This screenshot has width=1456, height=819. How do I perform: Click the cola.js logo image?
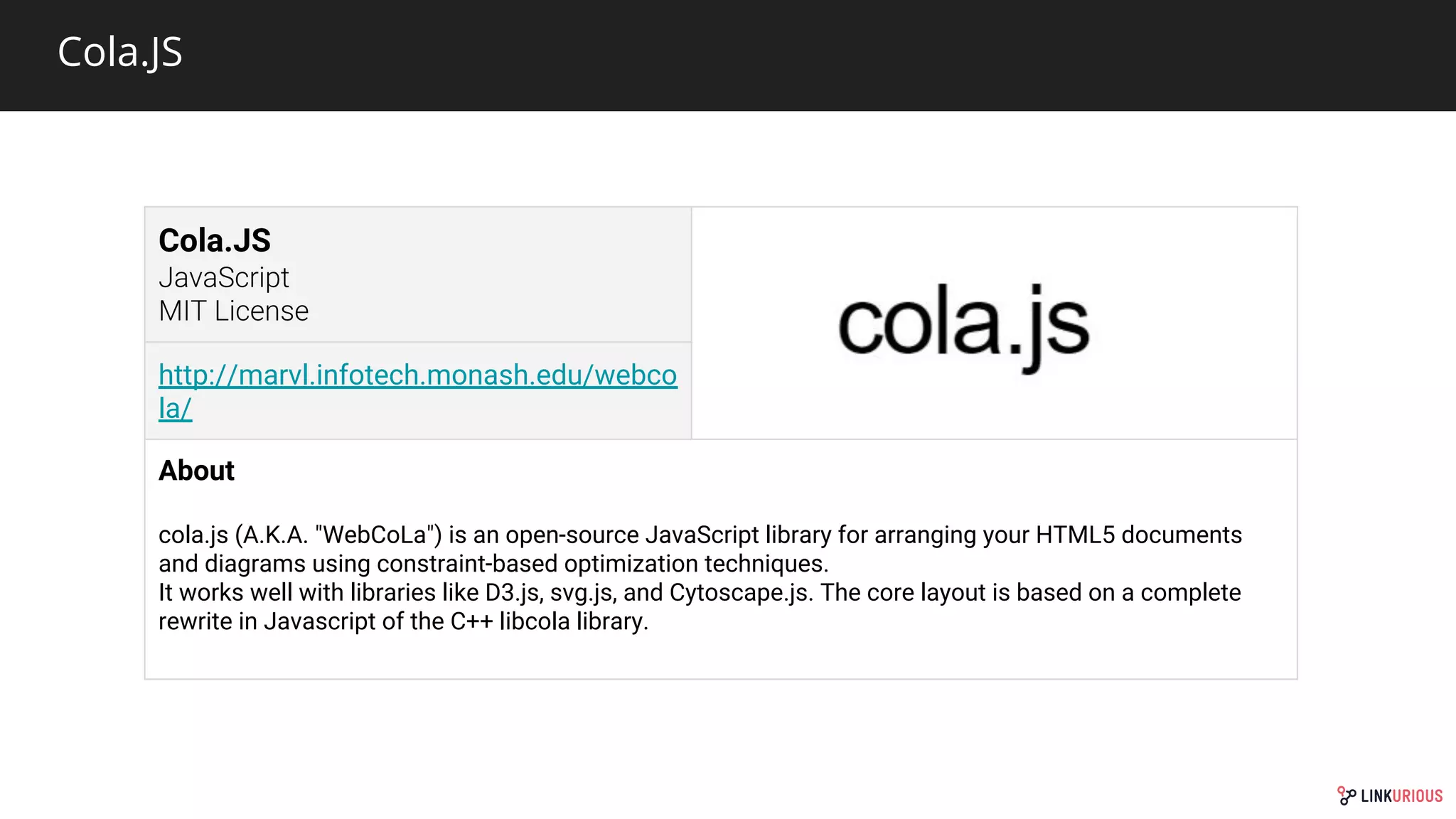click(963, 325)
